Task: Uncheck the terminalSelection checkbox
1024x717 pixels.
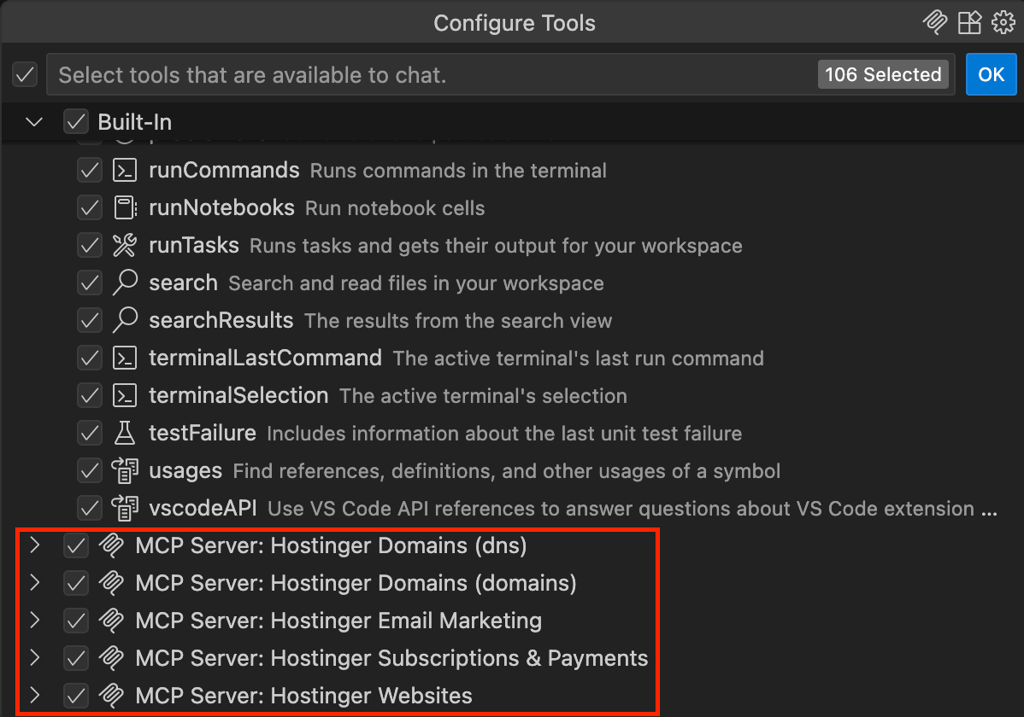Action: tap(89, 396)
